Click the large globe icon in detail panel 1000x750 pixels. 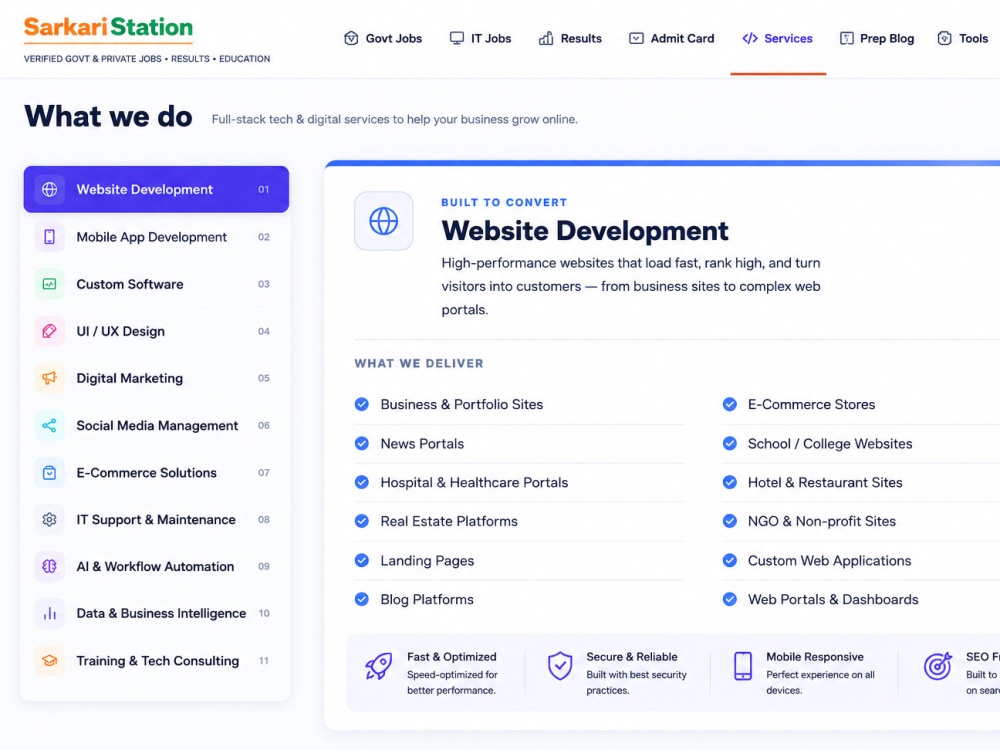(383, 221)
